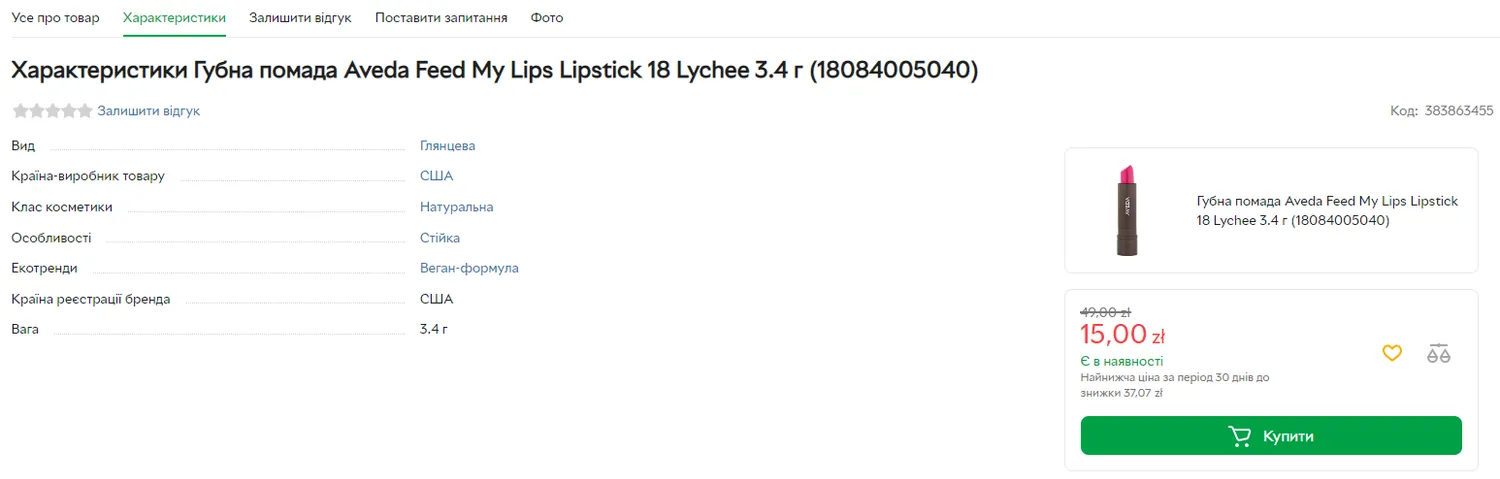Image resolution: width=1500 pixels, height=479 pixels.
Task: Switch to Залишити відгук tab
Action: coord(300,18)
